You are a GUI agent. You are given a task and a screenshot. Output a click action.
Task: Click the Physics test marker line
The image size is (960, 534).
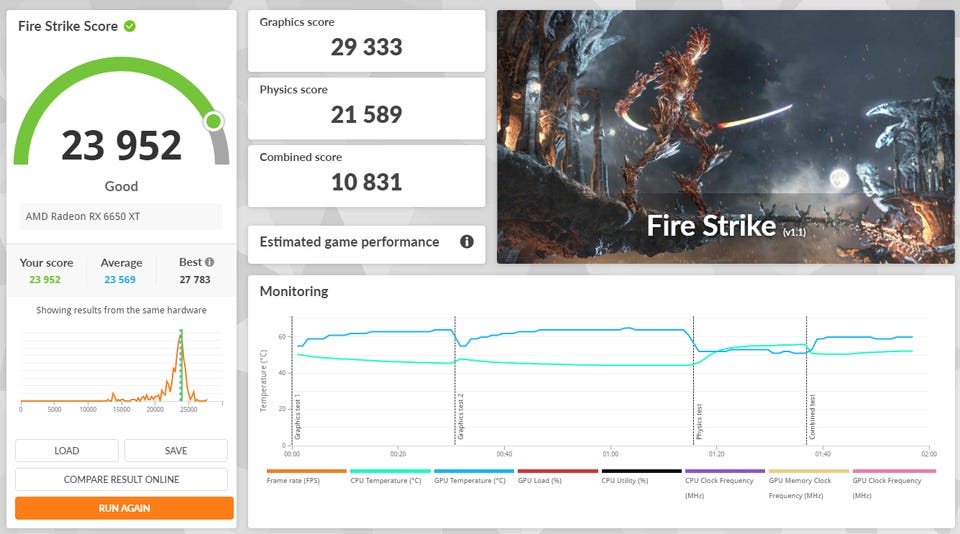click(694, 380)
